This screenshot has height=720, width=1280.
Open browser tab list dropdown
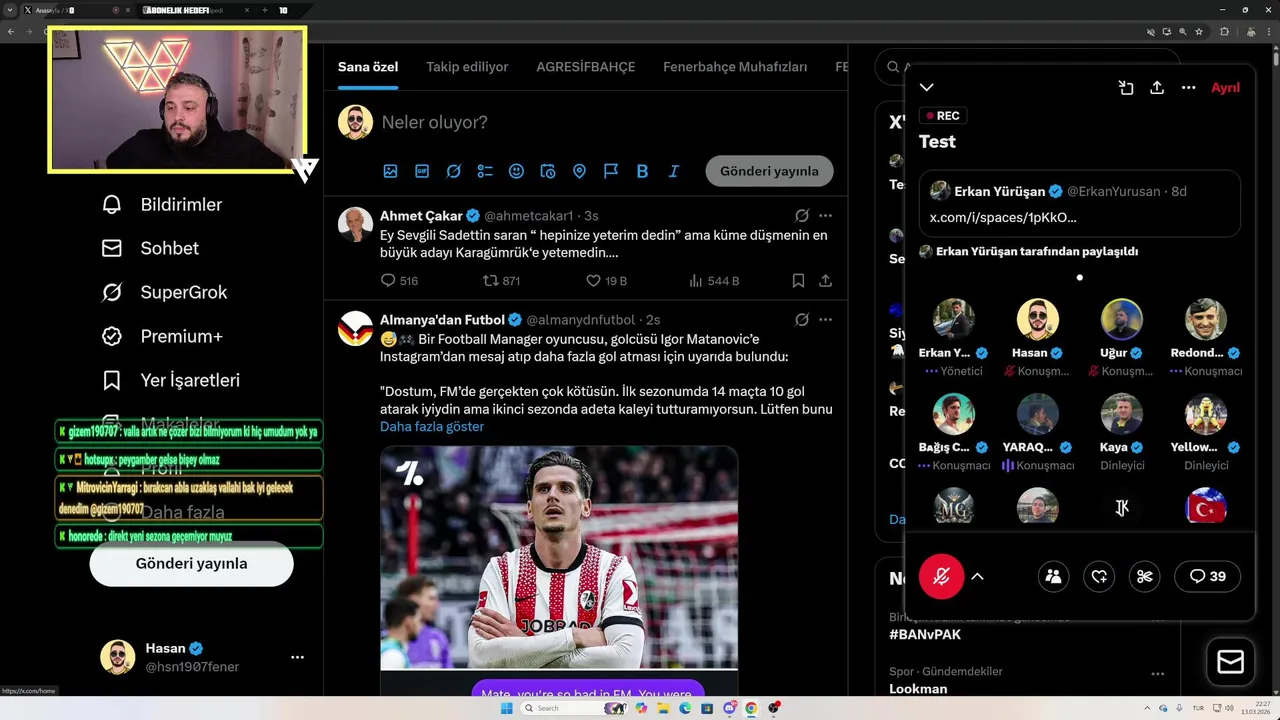tap(10, 10)
